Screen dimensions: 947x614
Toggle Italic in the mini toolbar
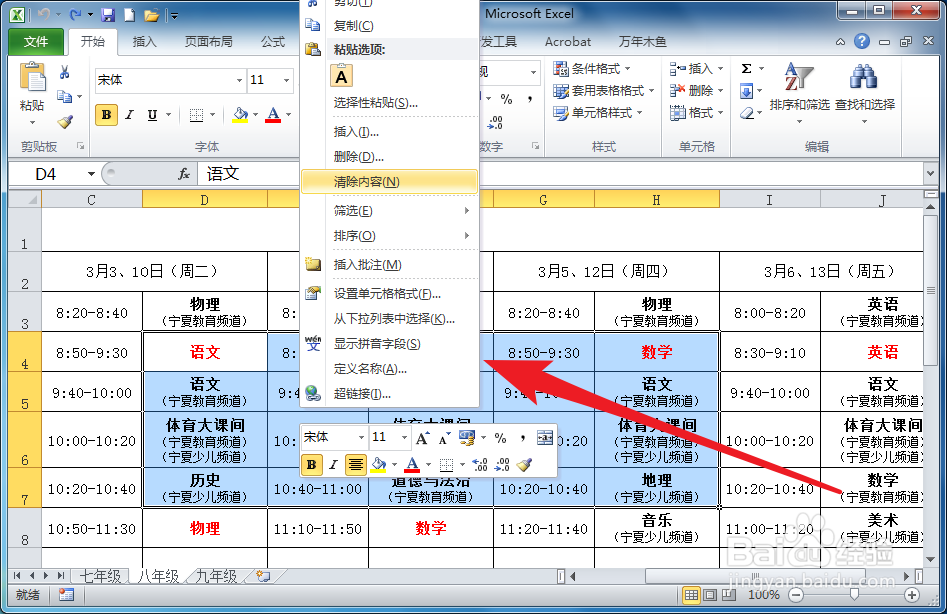pos(333,464)
